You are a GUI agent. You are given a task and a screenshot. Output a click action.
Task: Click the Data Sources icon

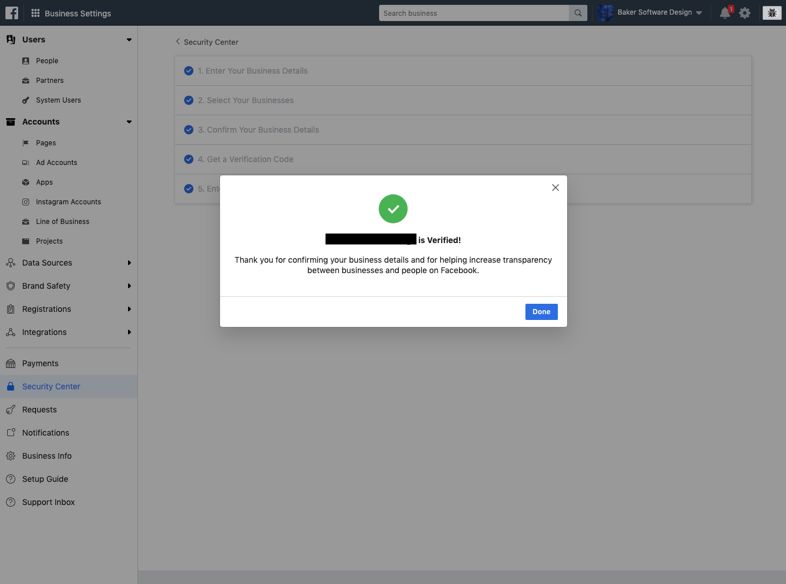tap(11, 263)
